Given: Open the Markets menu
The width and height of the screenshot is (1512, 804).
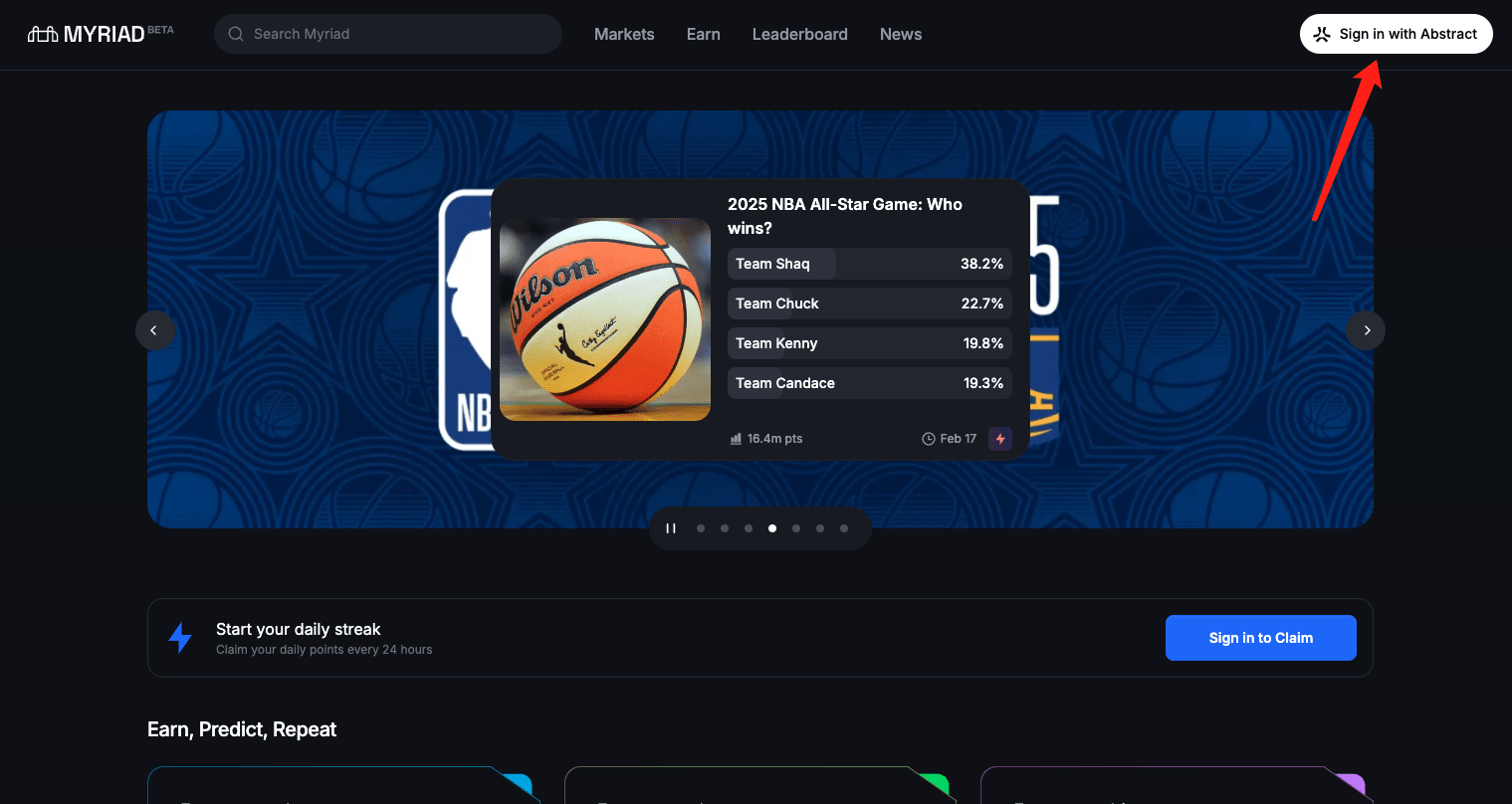Looking at the screenshot, I should (x=624, y=34).
